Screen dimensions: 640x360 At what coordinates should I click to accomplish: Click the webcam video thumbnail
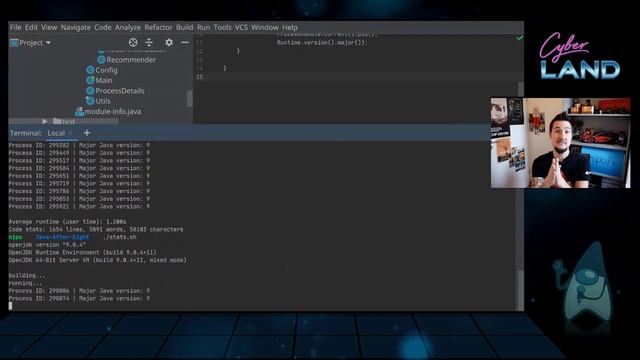[560, 143]
